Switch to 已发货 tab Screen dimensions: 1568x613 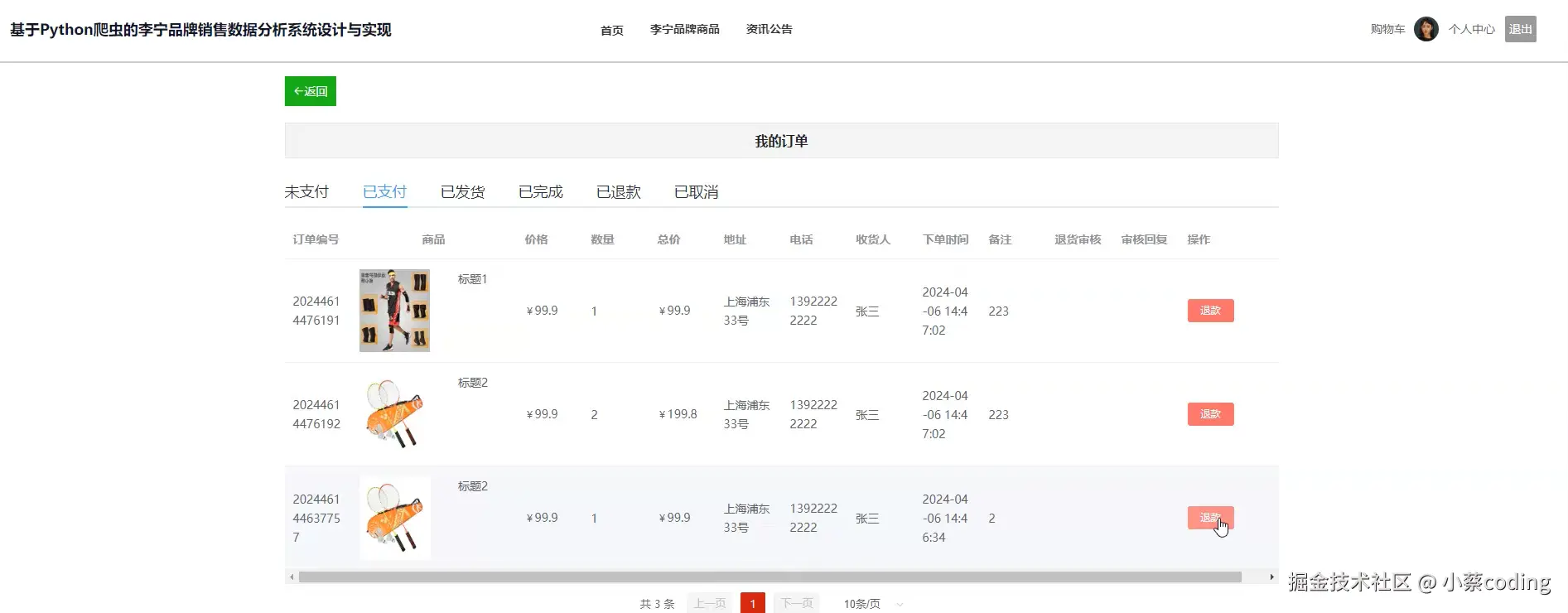tap(462, 192)
